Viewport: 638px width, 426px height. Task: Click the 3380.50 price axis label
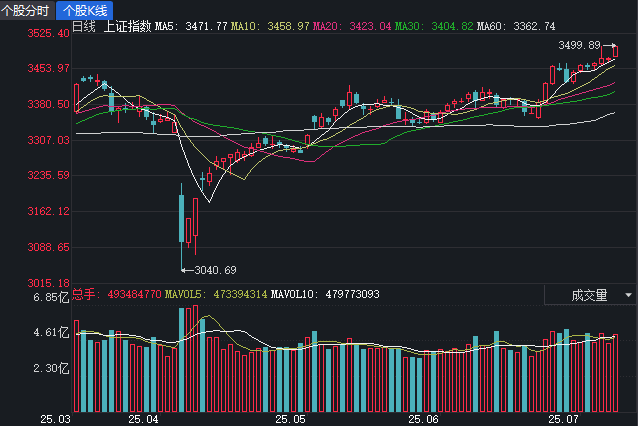48,105
